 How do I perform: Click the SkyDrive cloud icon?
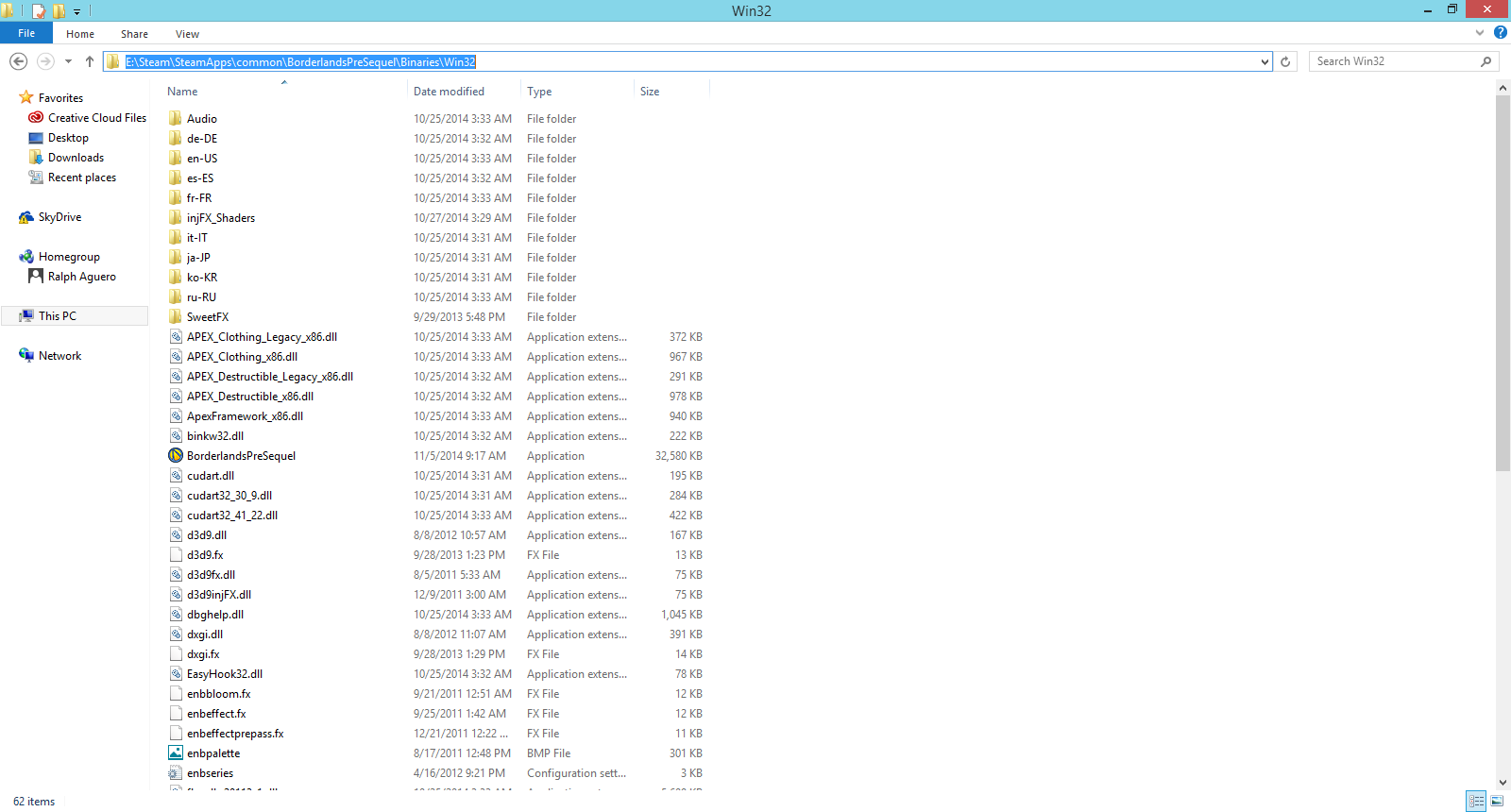[26, 217]
